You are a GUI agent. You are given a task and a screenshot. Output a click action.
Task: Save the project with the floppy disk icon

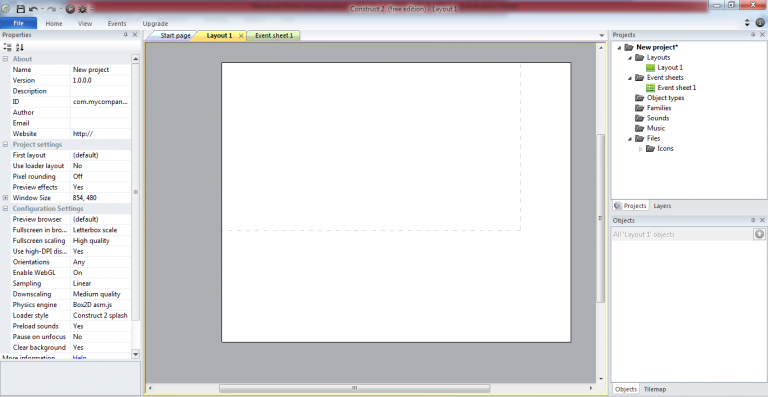[21, 9]
